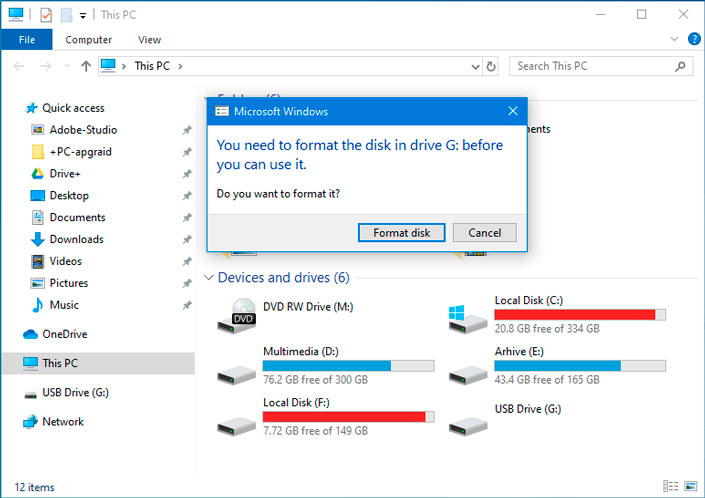This screenshot has height=498, width=705.
Task: Open address bar history dropdown
Action: click(x=475, y=67)
